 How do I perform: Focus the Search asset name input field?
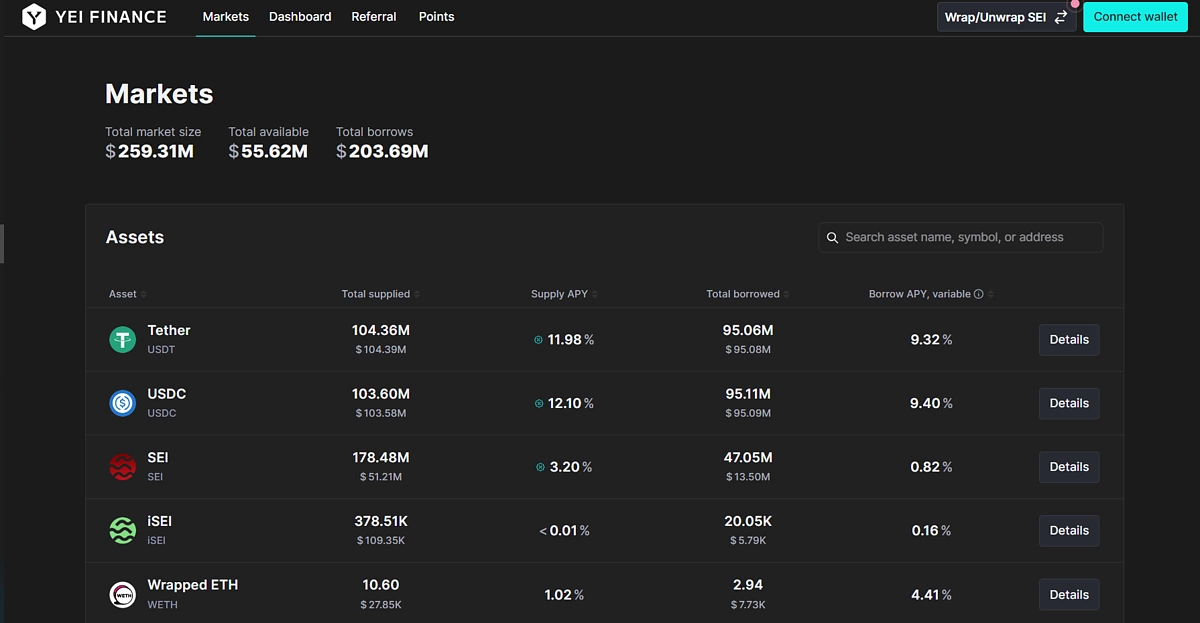pos(961,238)
